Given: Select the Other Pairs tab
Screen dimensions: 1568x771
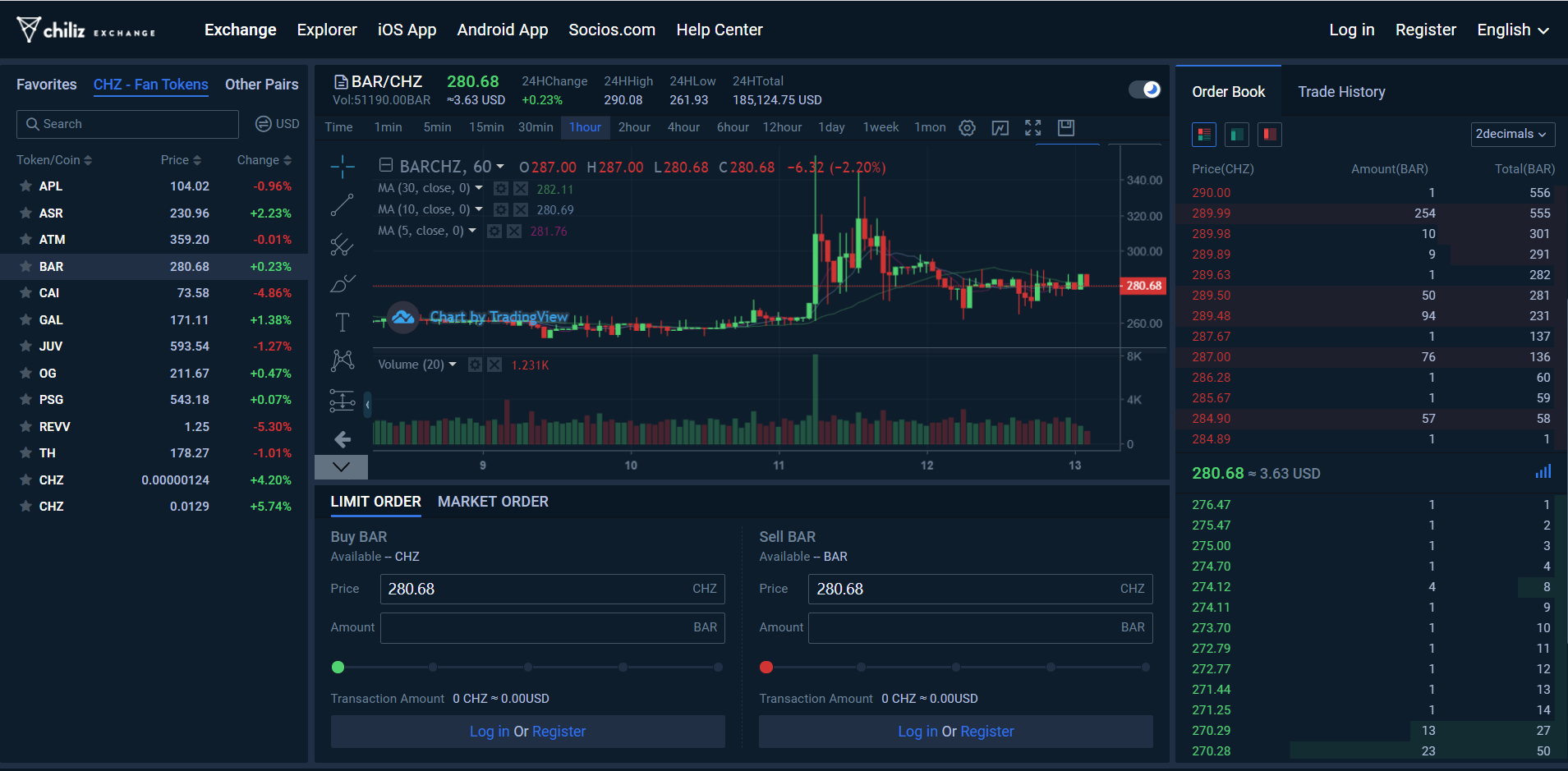Looking at the screenshot, I should pos(262,85).
